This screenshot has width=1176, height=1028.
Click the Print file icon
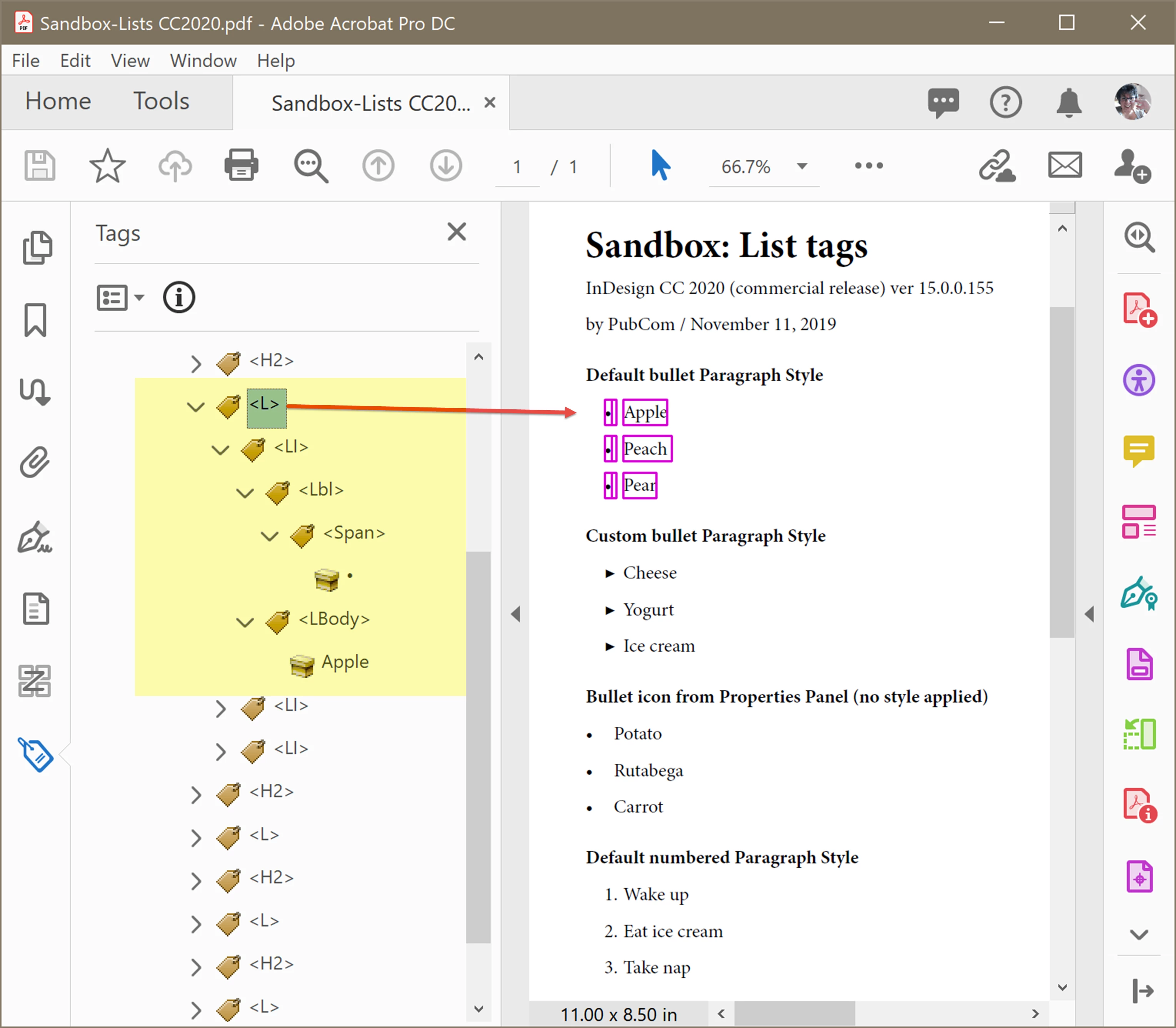[241, 166]
